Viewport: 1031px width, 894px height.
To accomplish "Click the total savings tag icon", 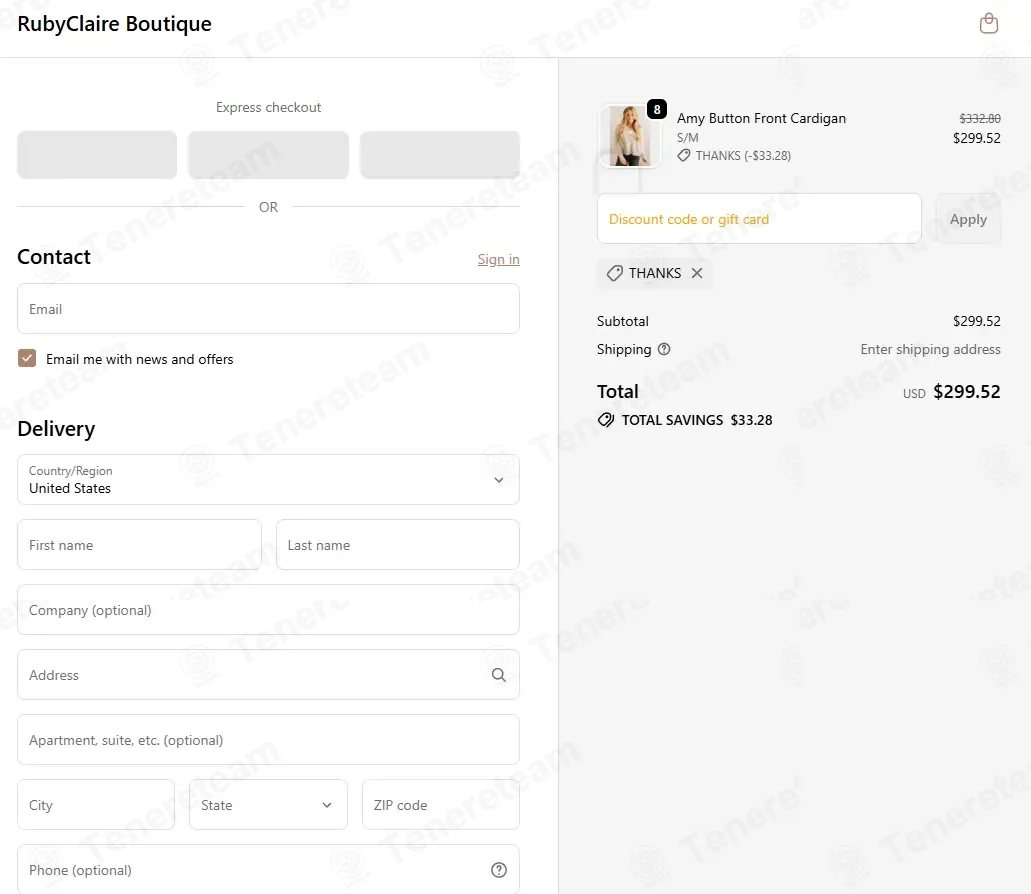I will (606, 420).
